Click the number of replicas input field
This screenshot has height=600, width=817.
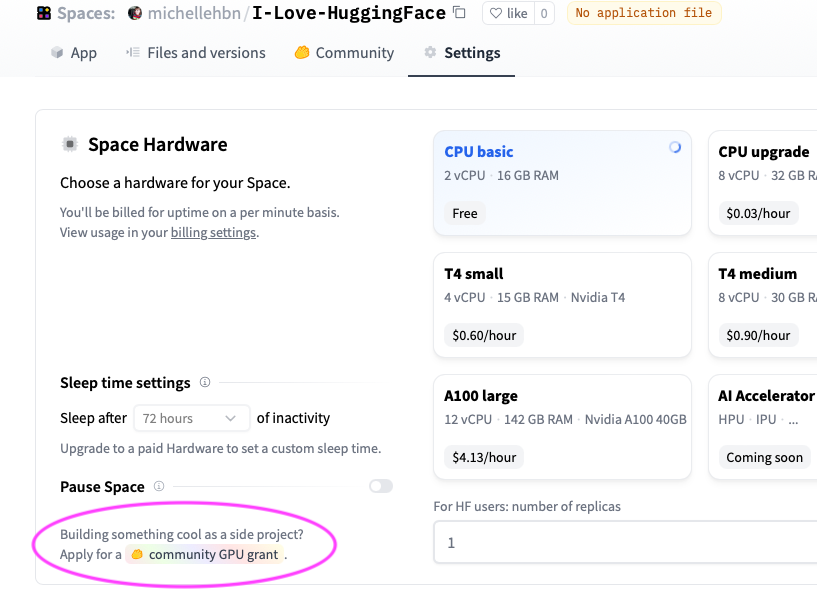pyautogui.click(x=625, y=543)
